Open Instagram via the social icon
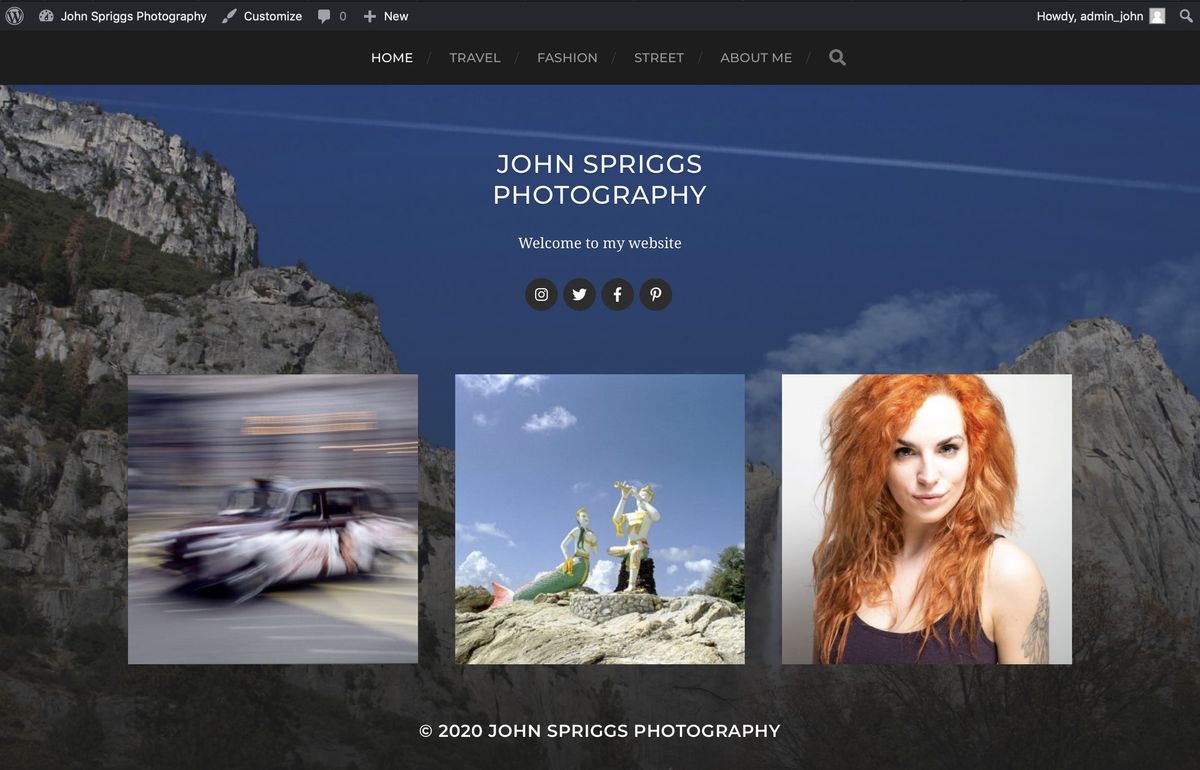The image size is (1200, 770). (x=541, y=294)
